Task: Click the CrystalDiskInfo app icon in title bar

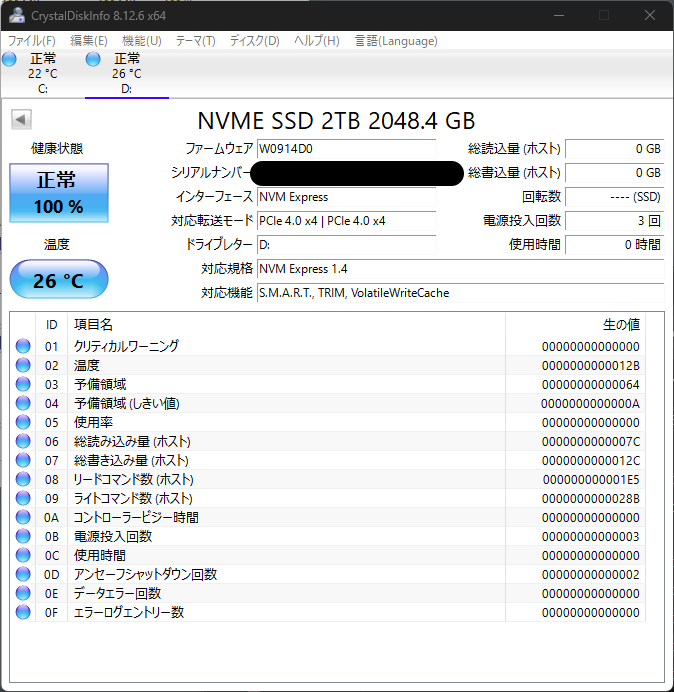Action: click(17, 15)
